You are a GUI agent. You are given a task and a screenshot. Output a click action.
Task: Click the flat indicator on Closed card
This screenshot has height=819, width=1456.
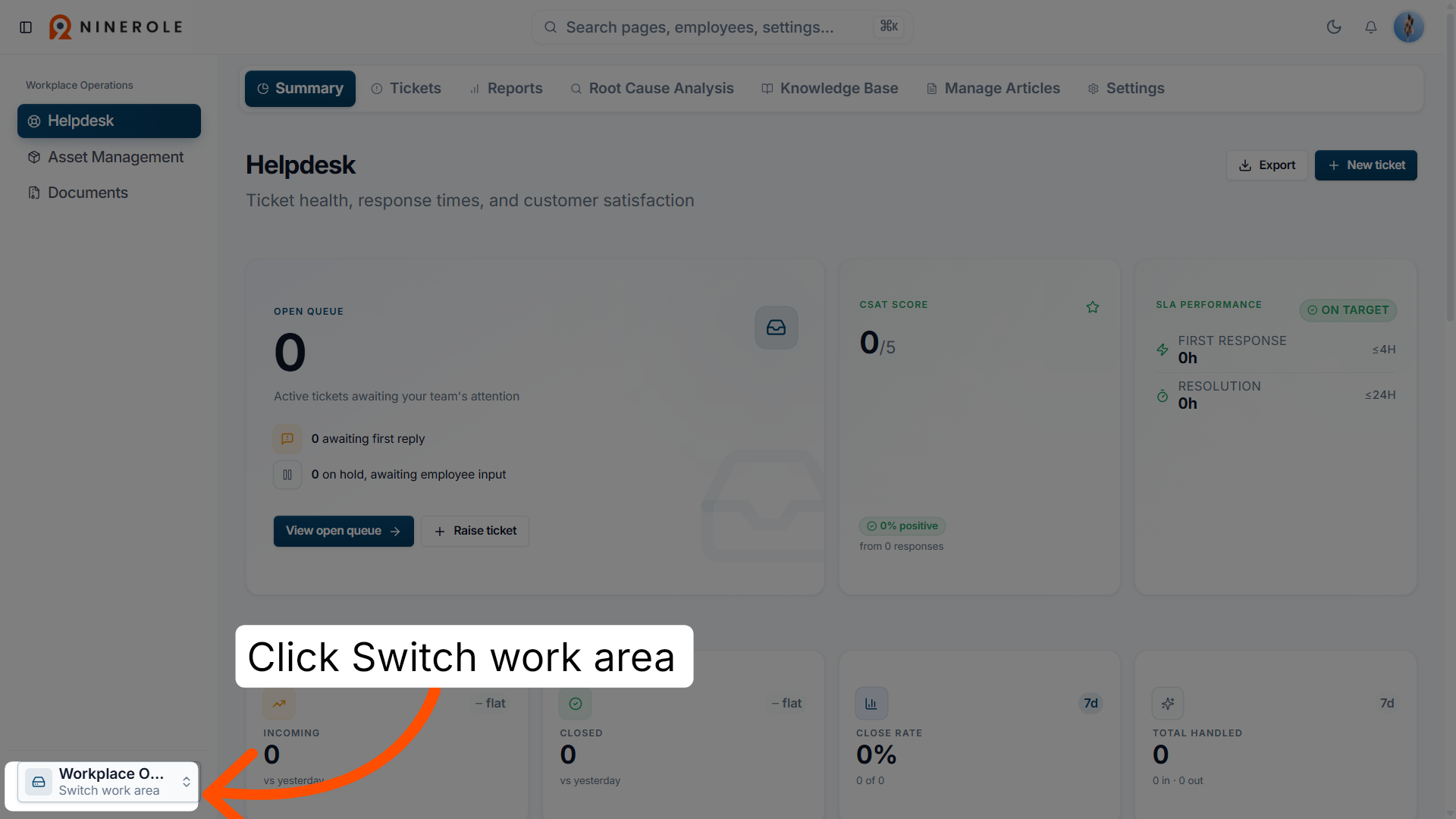(786, 704)
